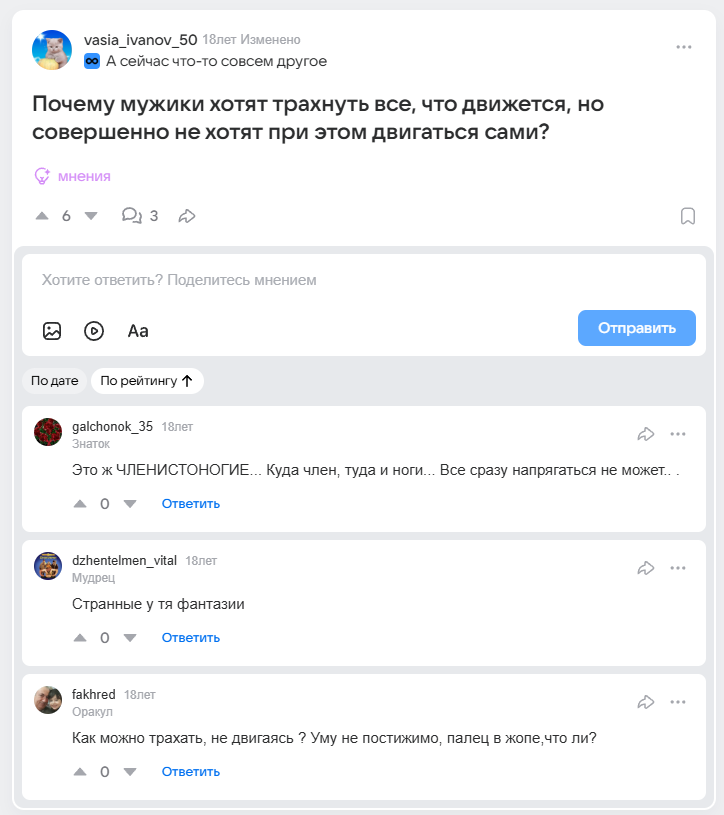Viewport: 724px width, 815px height.
Task: Share the main question post
Action: click(187, 216)
